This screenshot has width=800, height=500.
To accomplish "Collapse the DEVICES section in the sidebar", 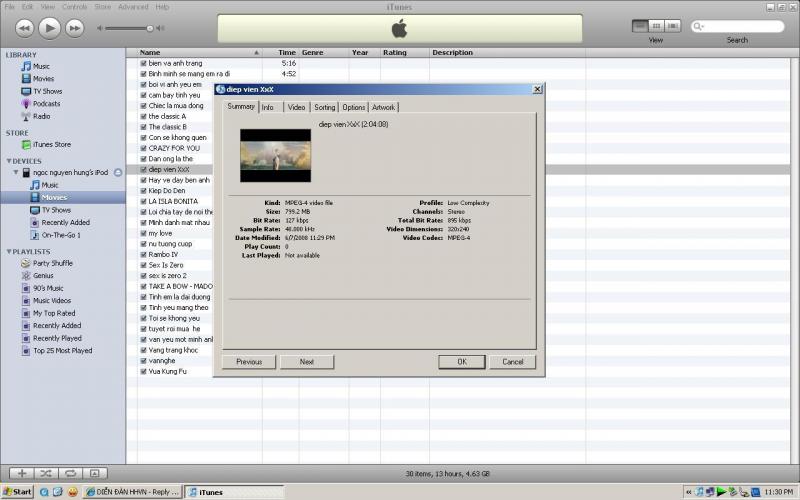I will [x=9, y=161].
